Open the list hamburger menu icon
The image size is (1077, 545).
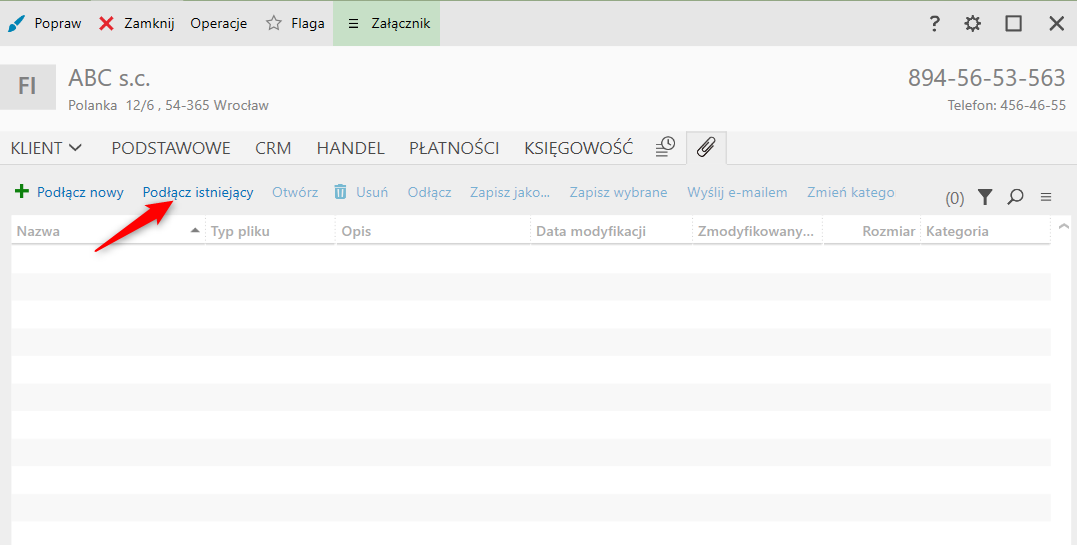tap(1046, 197)
